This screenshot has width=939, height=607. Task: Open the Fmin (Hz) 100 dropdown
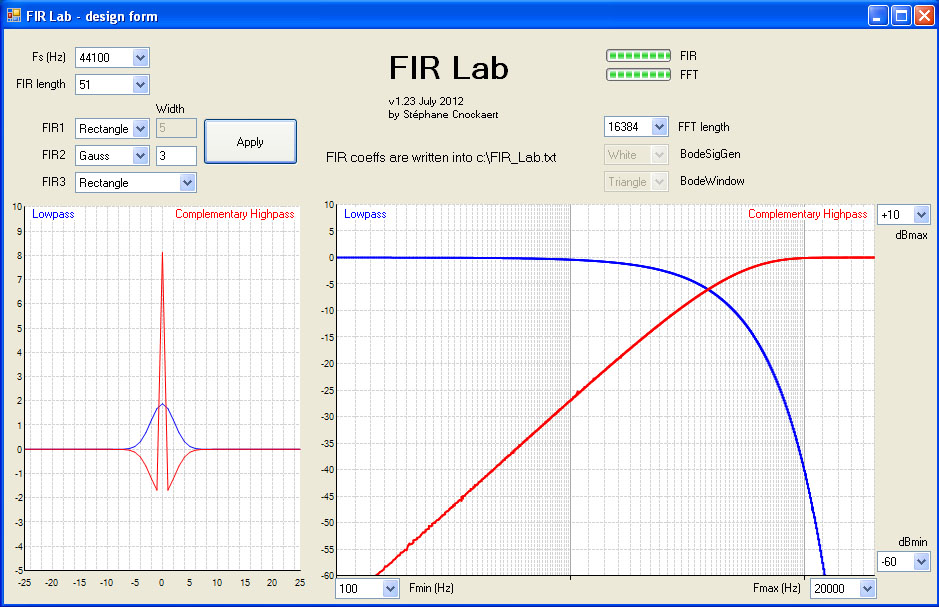pyautogui.click(x=390, y=588)
